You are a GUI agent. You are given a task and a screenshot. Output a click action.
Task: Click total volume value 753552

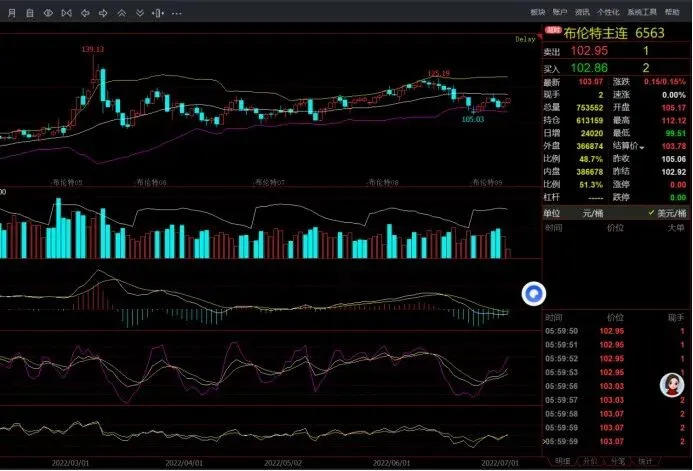pyautogui.click(x=590, y=107)
